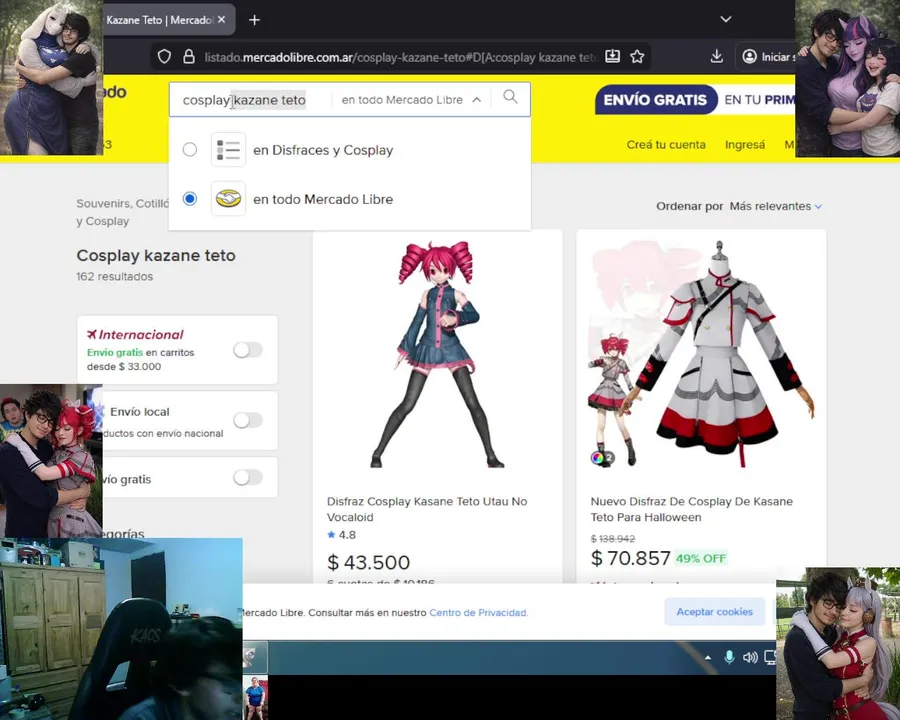The height and width of the screenshot is (720, 900).
Task: Click the shield tracking protection icon
Action: (x=164, y=57)
